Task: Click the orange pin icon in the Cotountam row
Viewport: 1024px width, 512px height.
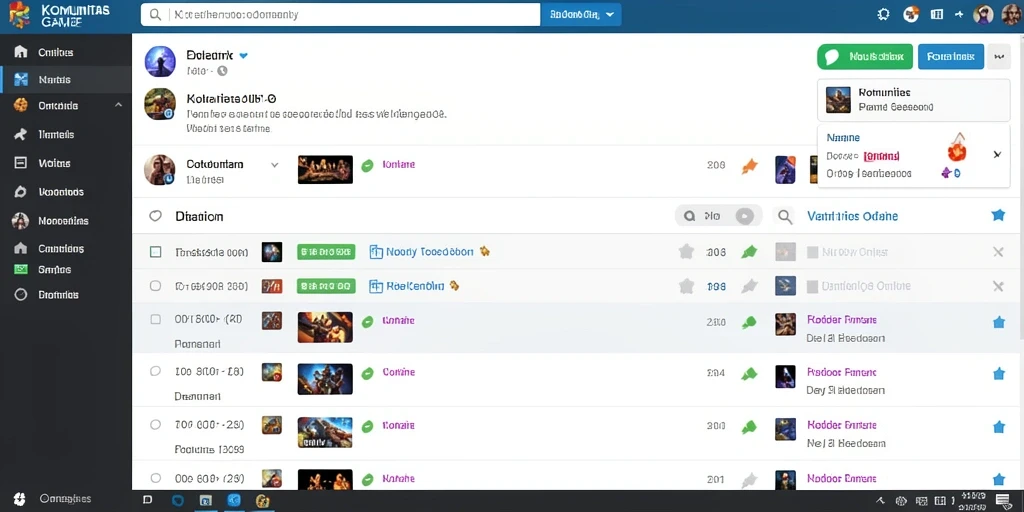Action: (x=749, y=166)
